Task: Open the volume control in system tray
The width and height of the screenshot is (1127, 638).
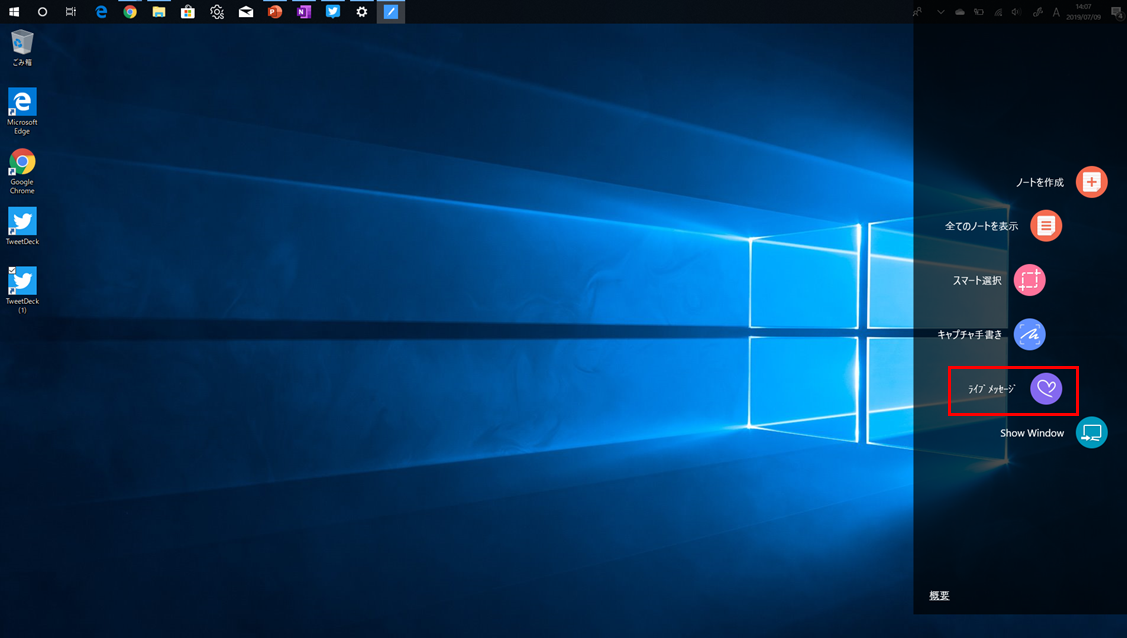Action: point(1016,11)
